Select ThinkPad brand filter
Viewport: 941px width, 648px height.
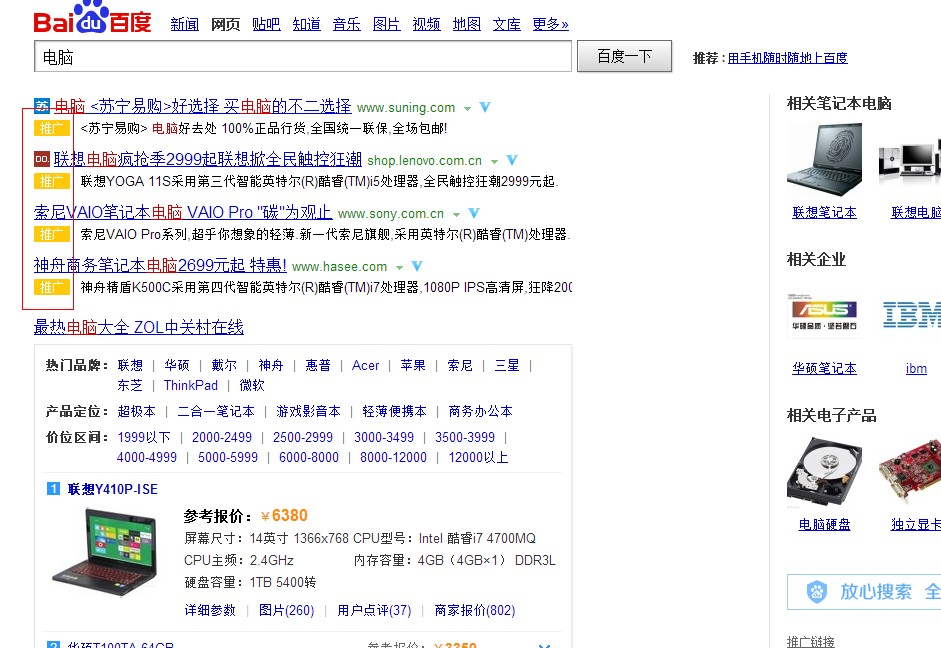tap(191, 385)
